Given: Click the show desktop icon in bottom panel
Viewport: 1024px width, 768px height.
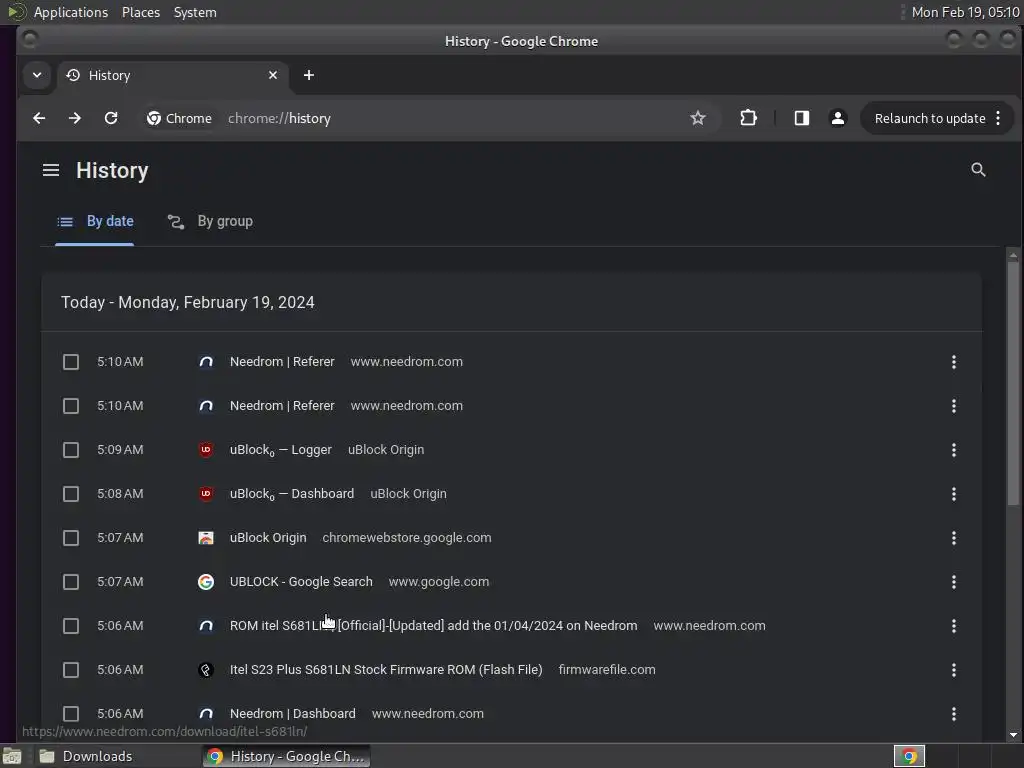Looking at the screenshot, I should coord(12,756).
